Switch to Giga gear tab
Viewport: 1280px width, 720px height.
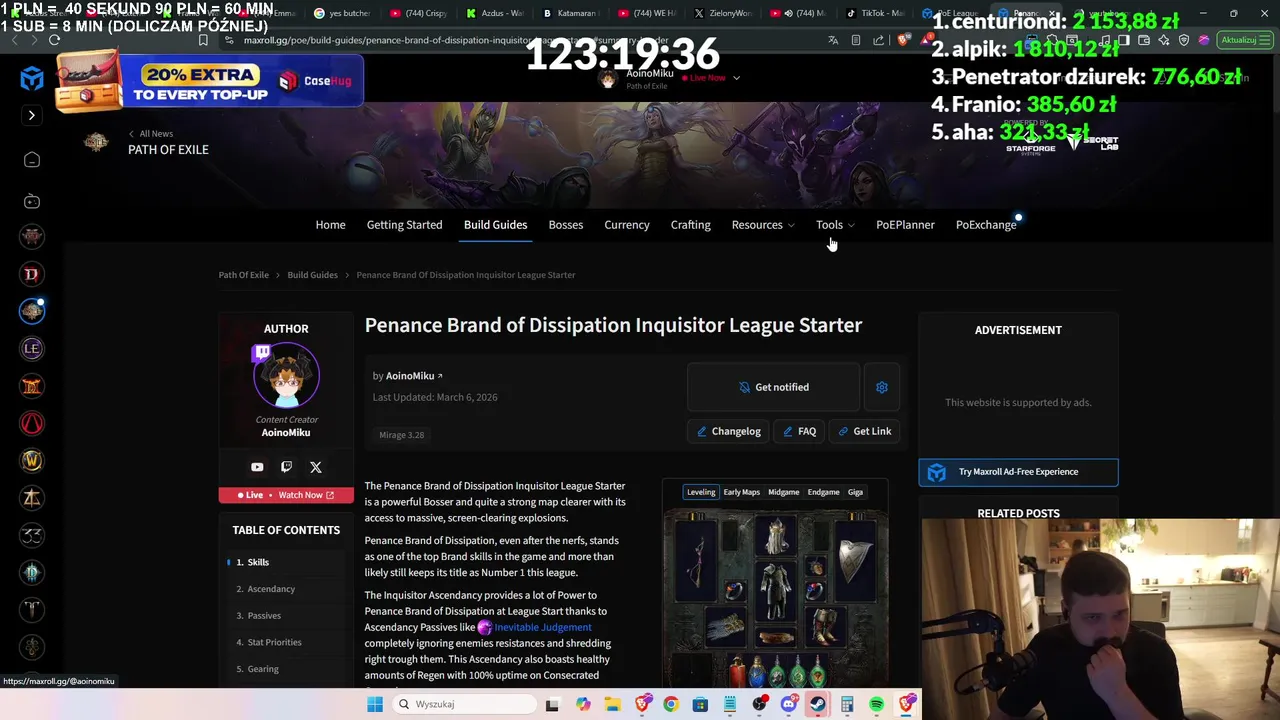click(x=855, y=492)
